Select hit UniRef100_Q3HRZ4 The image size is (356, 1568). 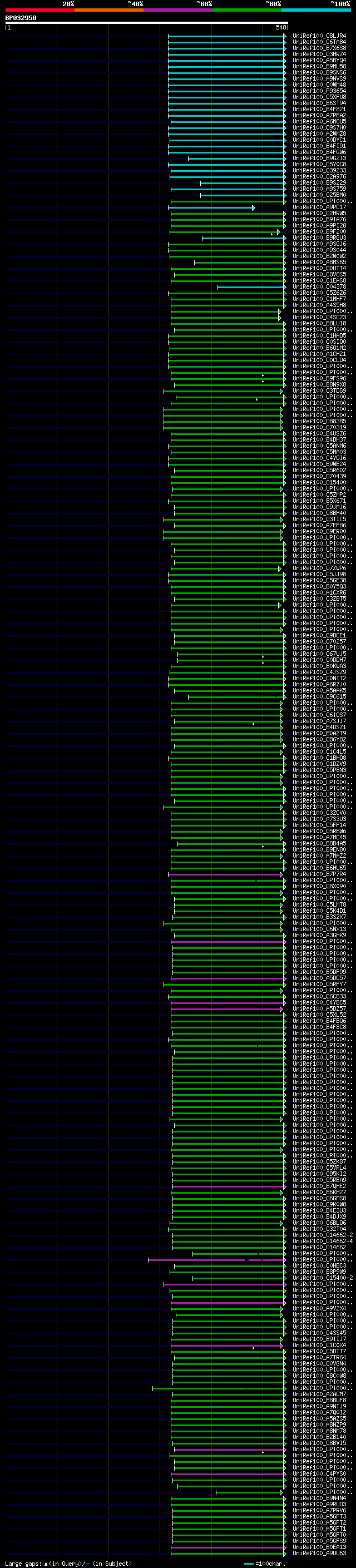pos(319,54)
